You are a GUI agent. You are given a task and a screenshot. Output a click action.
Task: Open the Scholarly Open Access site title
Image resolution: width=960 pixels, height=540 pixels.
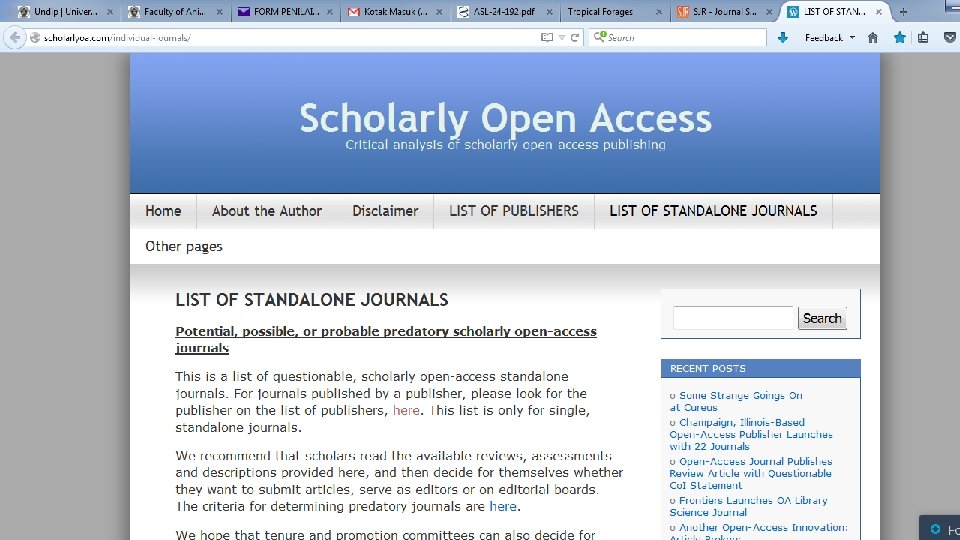pos(505,118)
